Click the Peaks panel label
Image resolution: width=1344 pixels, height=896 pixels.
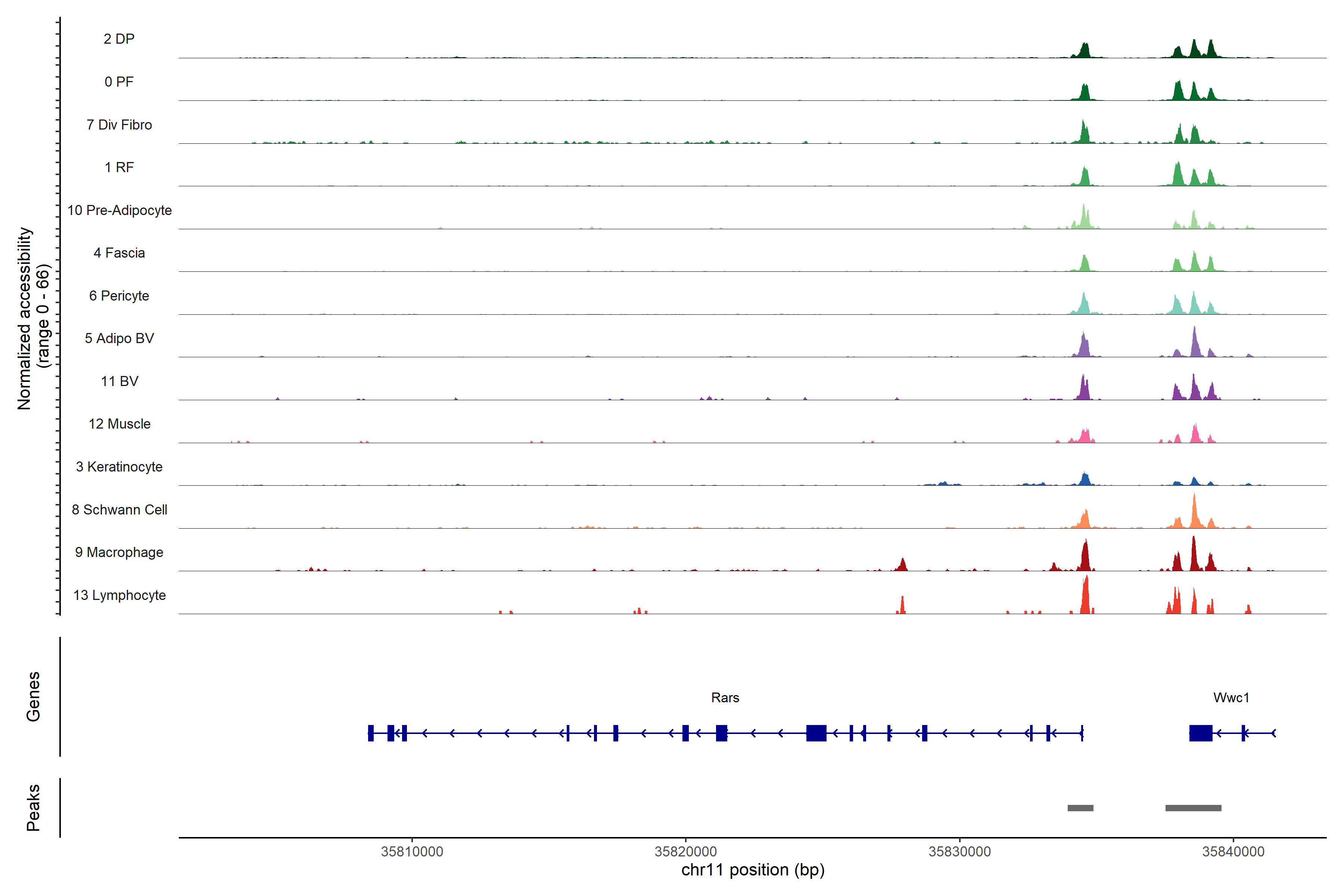33,808
